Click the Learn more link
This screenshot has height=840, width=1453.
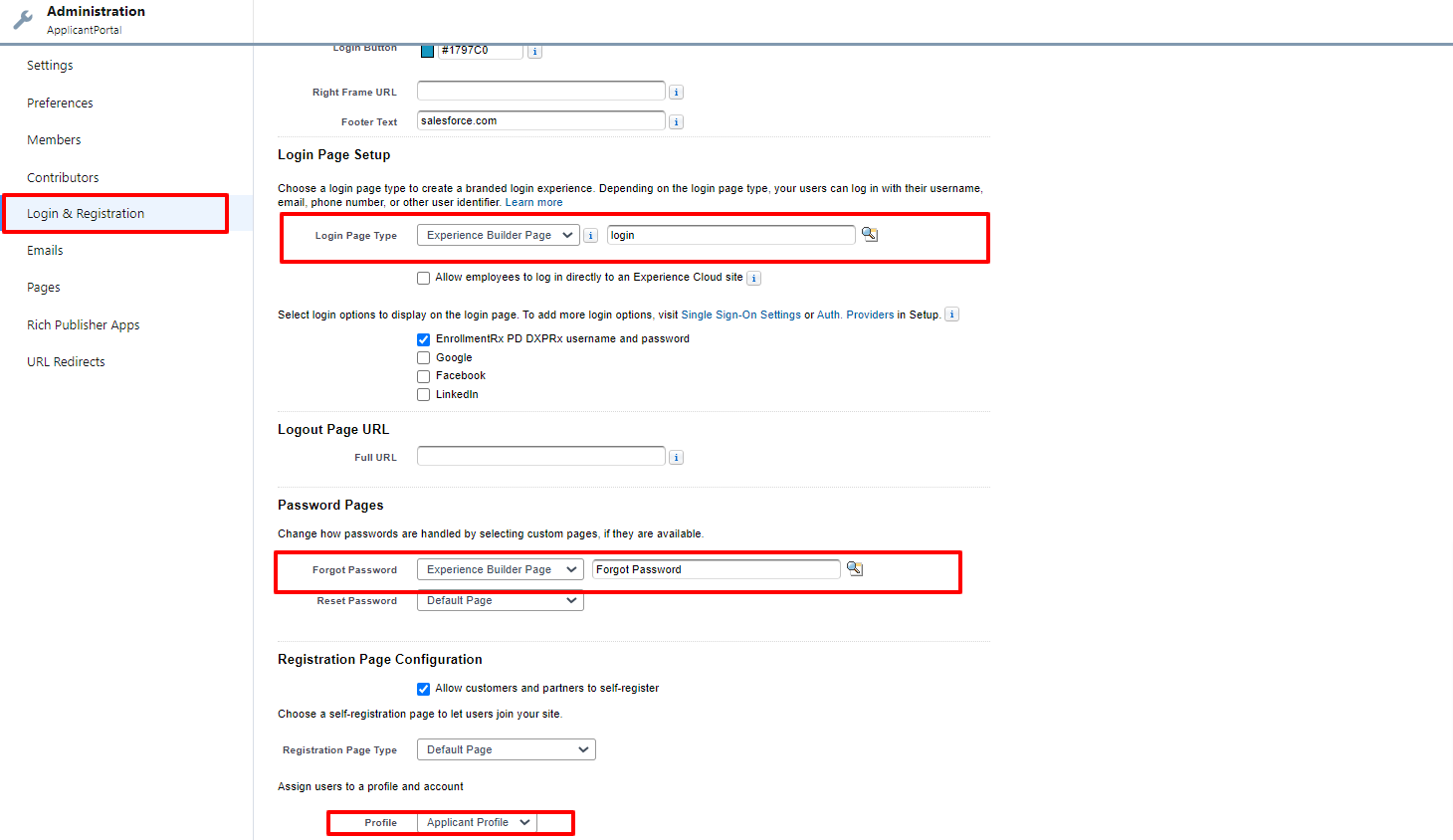(x=533, y=203)
